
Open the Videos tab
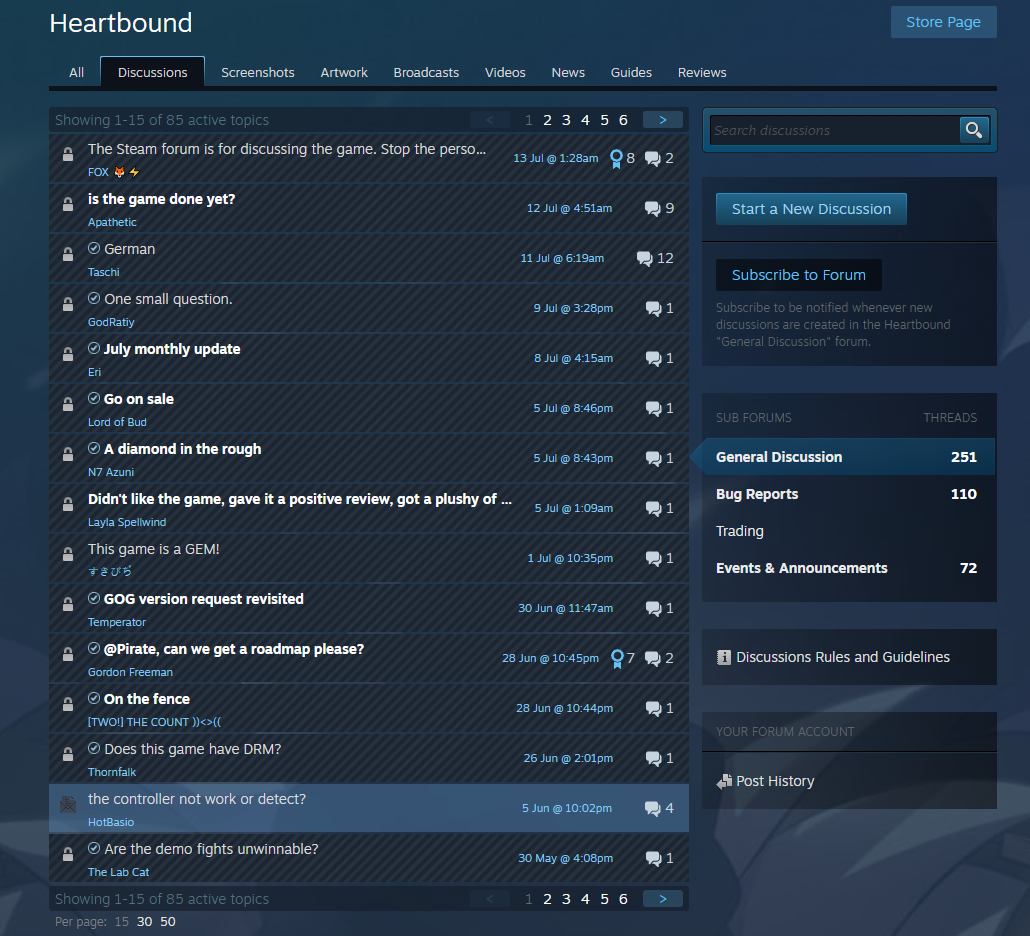pyautogui.click(x=505, y=72)
